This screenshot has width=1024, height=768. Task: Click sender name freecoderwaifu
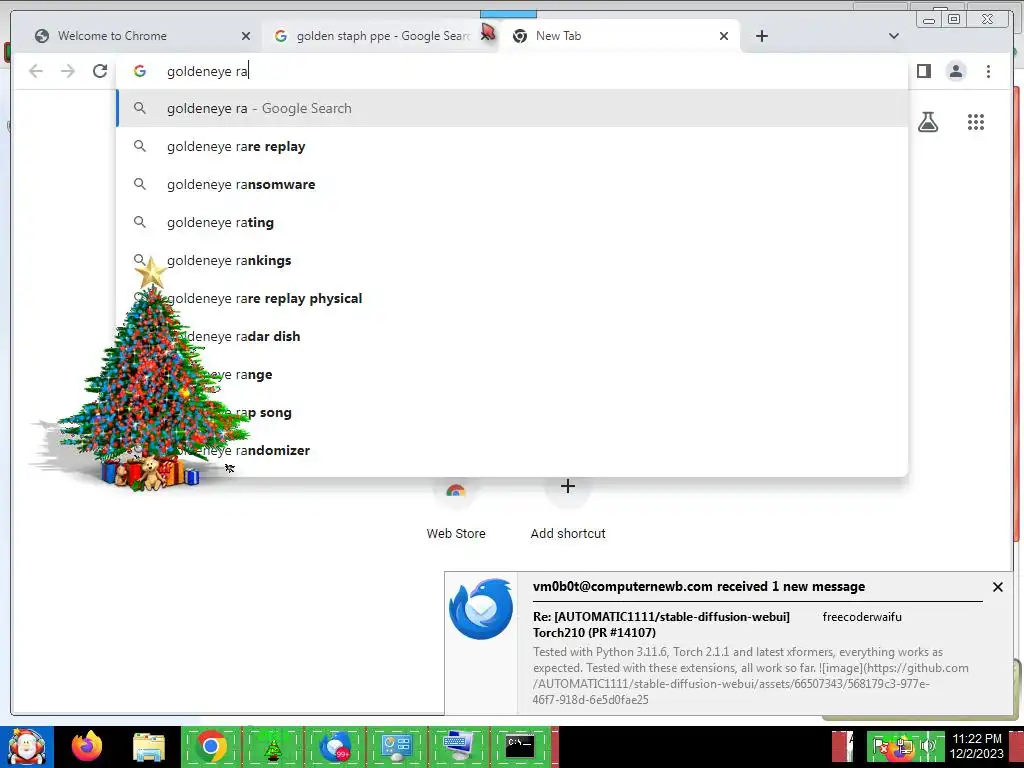[862, 616]
